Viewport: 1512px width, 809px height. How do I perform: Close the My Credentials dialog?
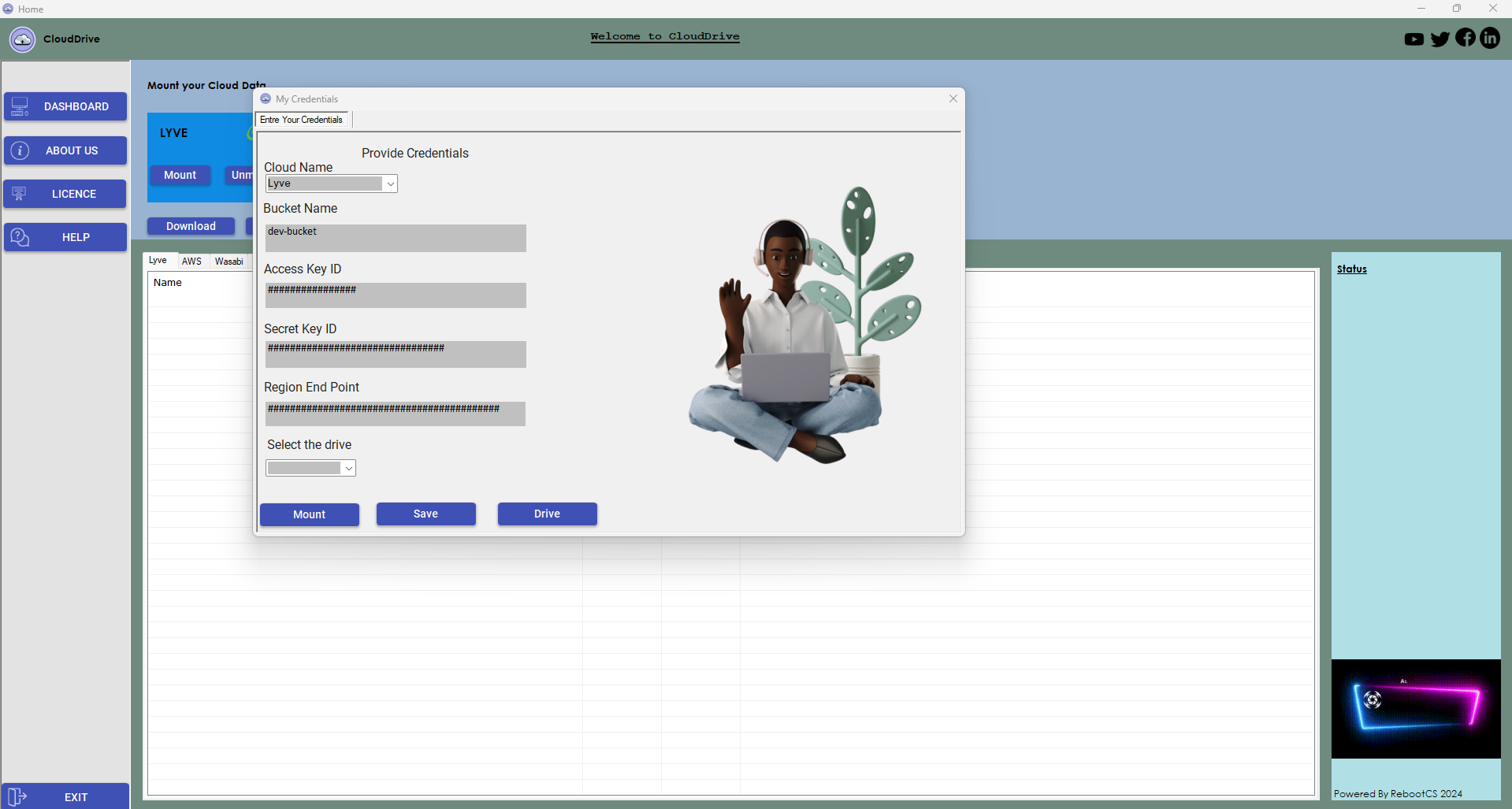(x=953, y=98)
